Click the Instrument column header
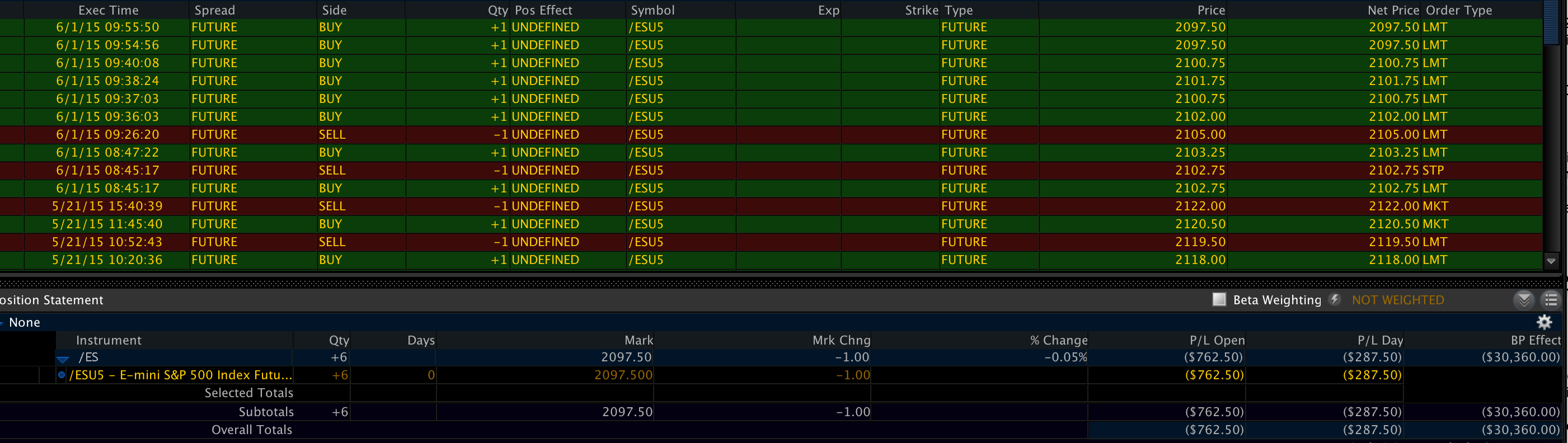The image size is (1568, 443). [109, 340]
